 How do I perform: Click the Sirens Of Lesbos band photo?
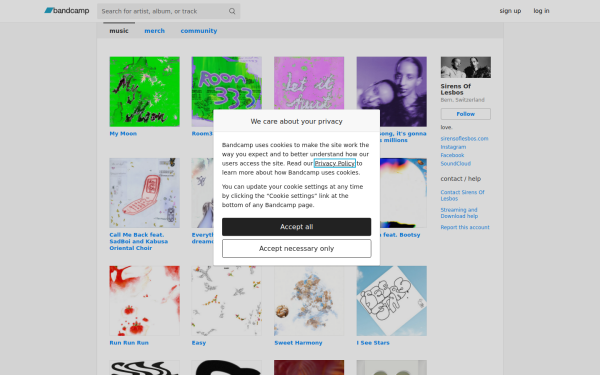pyautogui.click(x=465, y=67)
